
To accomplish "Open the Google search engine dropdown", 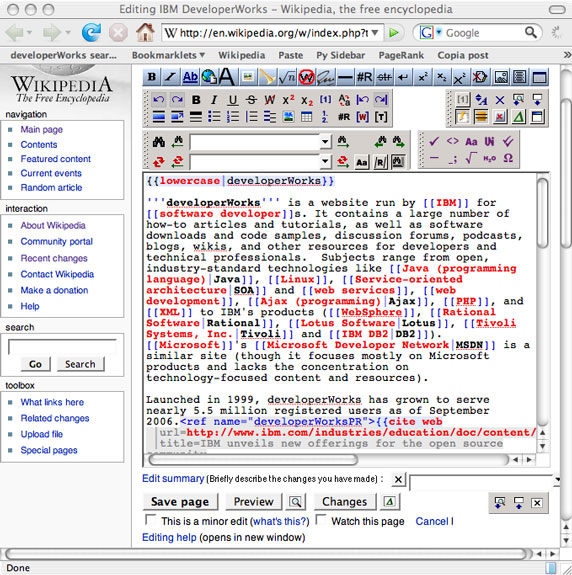I will coord(439,33).
